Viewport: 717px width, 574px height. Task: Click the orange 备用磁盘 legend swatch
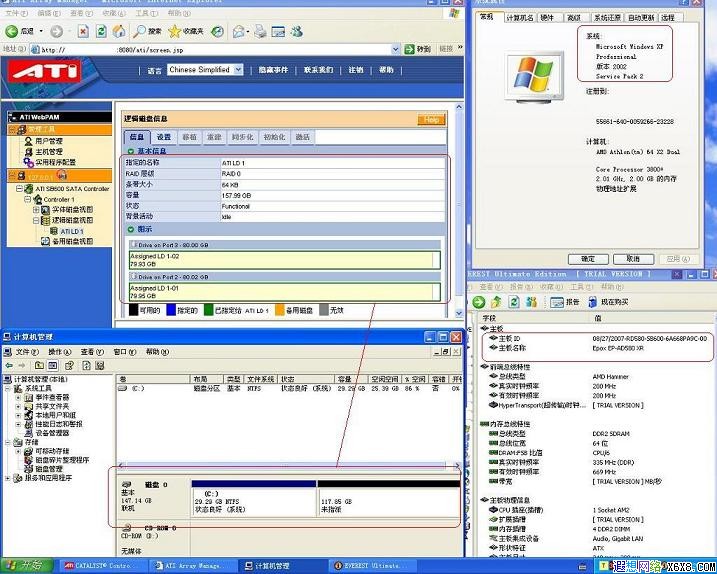(x=279, y=310)
